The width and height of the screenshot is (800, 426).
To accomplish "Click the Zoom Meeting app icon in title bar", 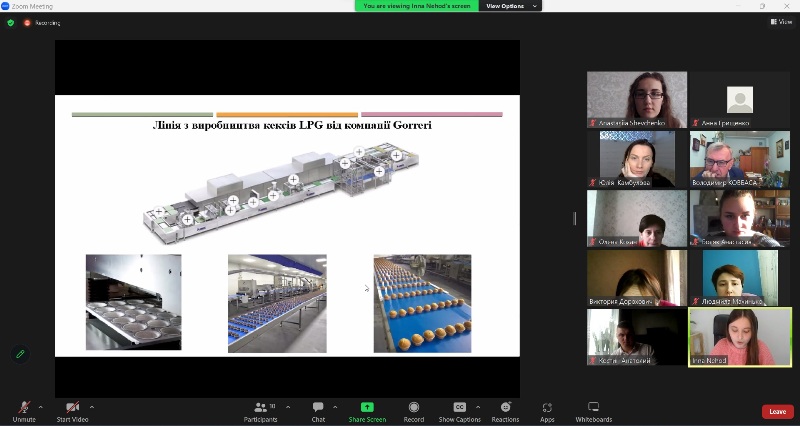I will click(5, 6).
